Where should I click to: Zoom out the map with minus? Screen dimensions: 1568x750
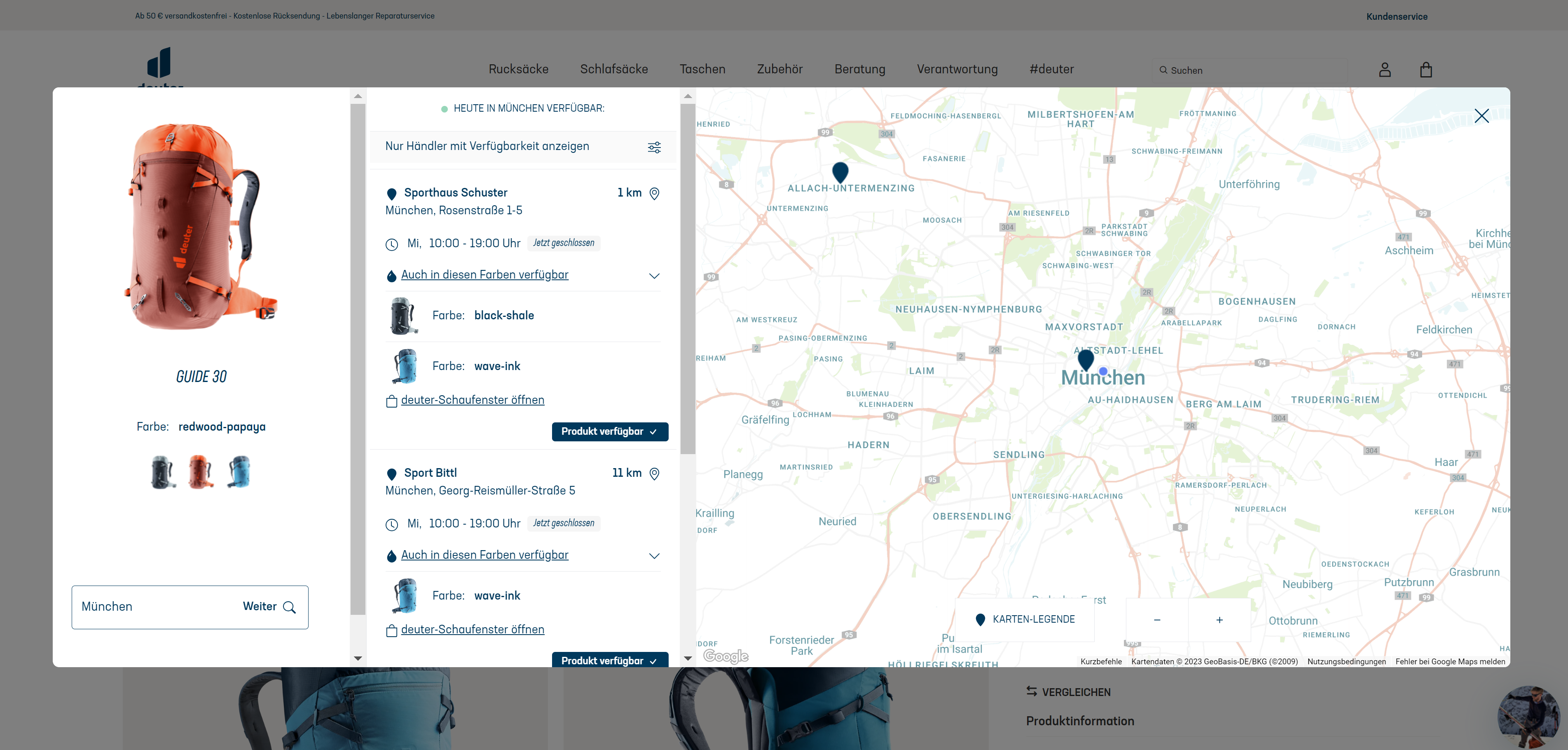pyautogui.click(x=1157, y=620)
